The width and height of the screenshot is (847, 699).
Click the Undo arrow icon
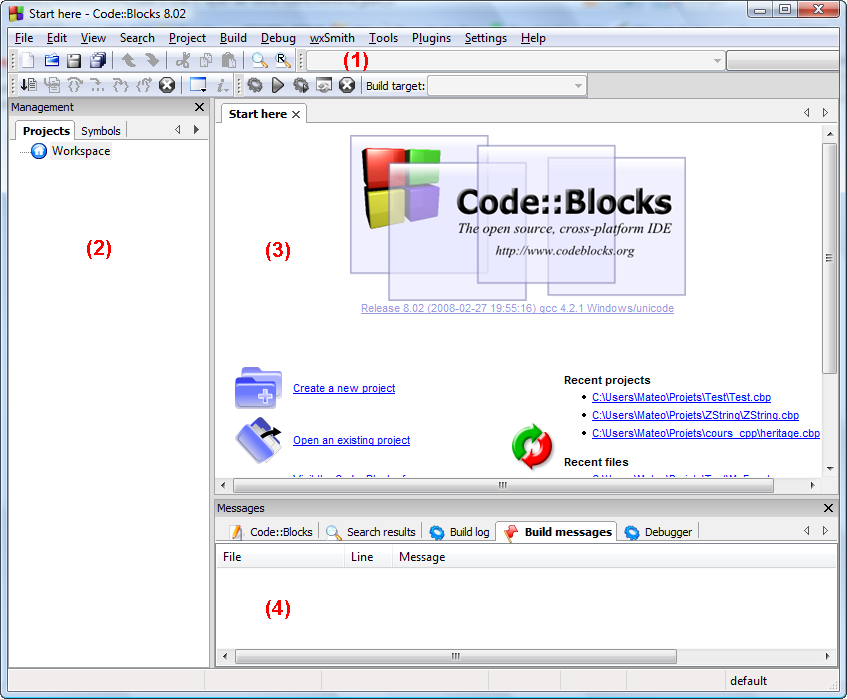pyautogui.click(x=129, y=60)
